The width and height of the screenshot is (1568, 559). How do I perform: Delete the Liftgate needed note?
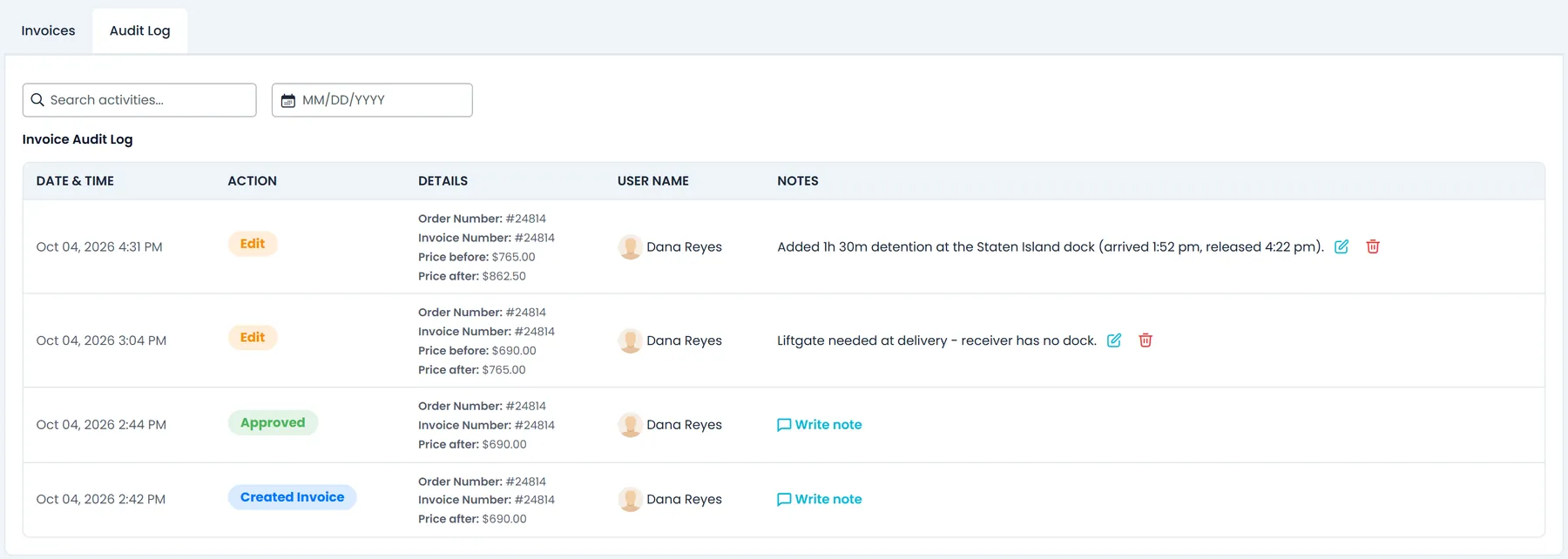click(1146, 340)
